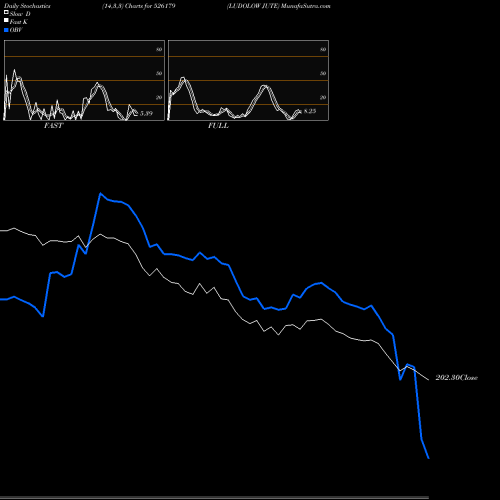Click the 'Fast K' legend label
Screen dimensions: 500x500
[x=19, y=22]
